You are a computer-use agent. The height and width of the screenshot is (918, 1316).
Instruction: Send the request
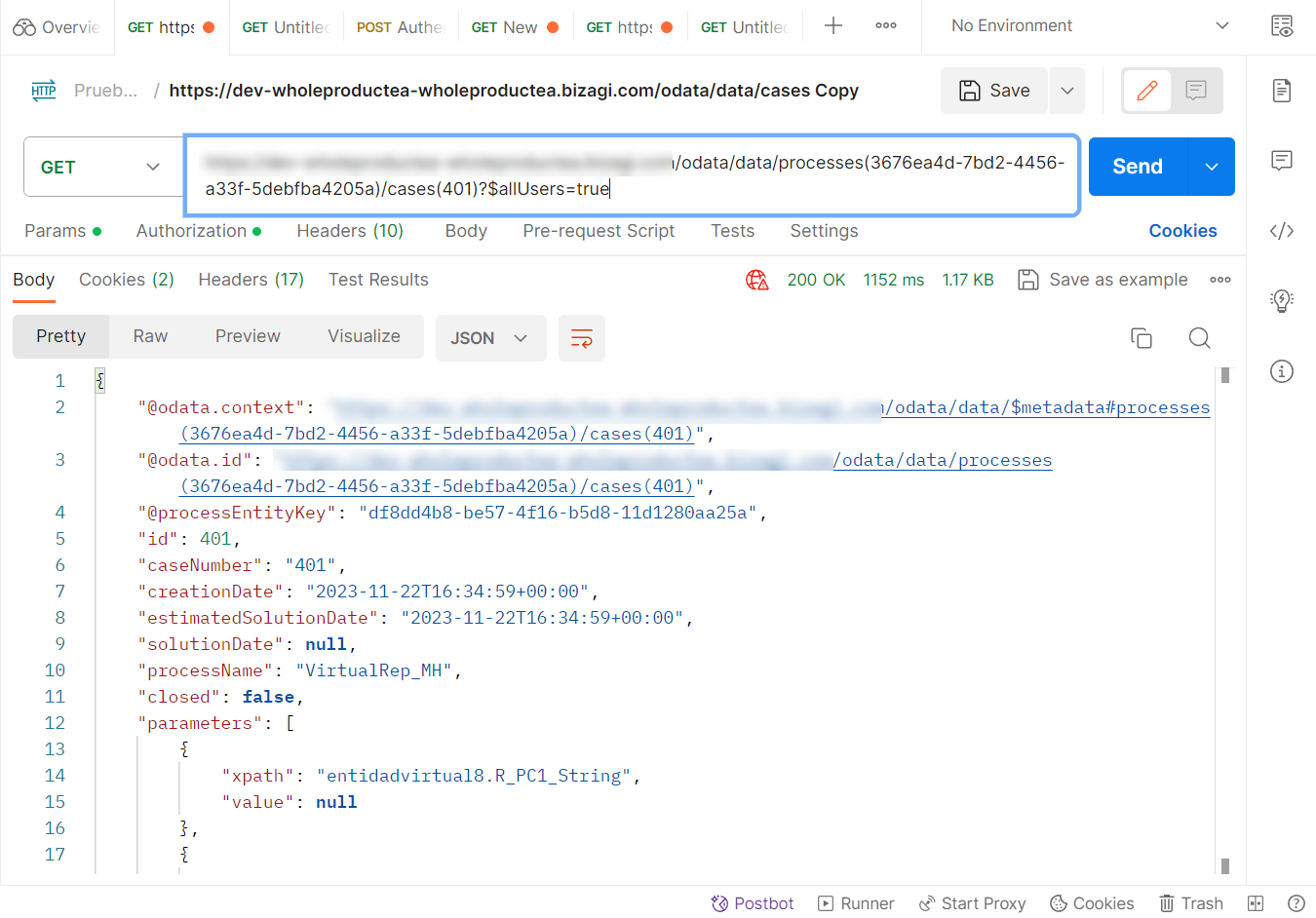1138,167
